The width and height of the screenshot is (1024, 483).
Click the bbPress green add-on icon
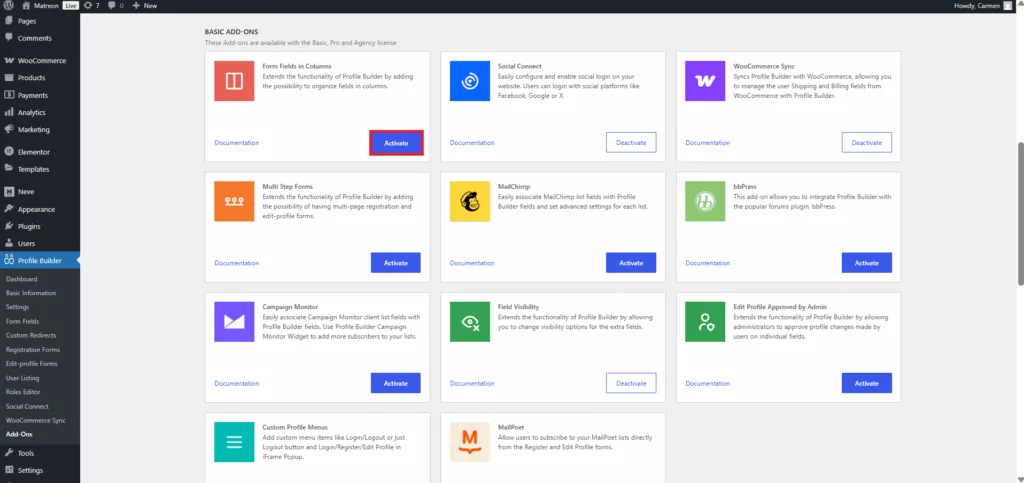point(705,201)
